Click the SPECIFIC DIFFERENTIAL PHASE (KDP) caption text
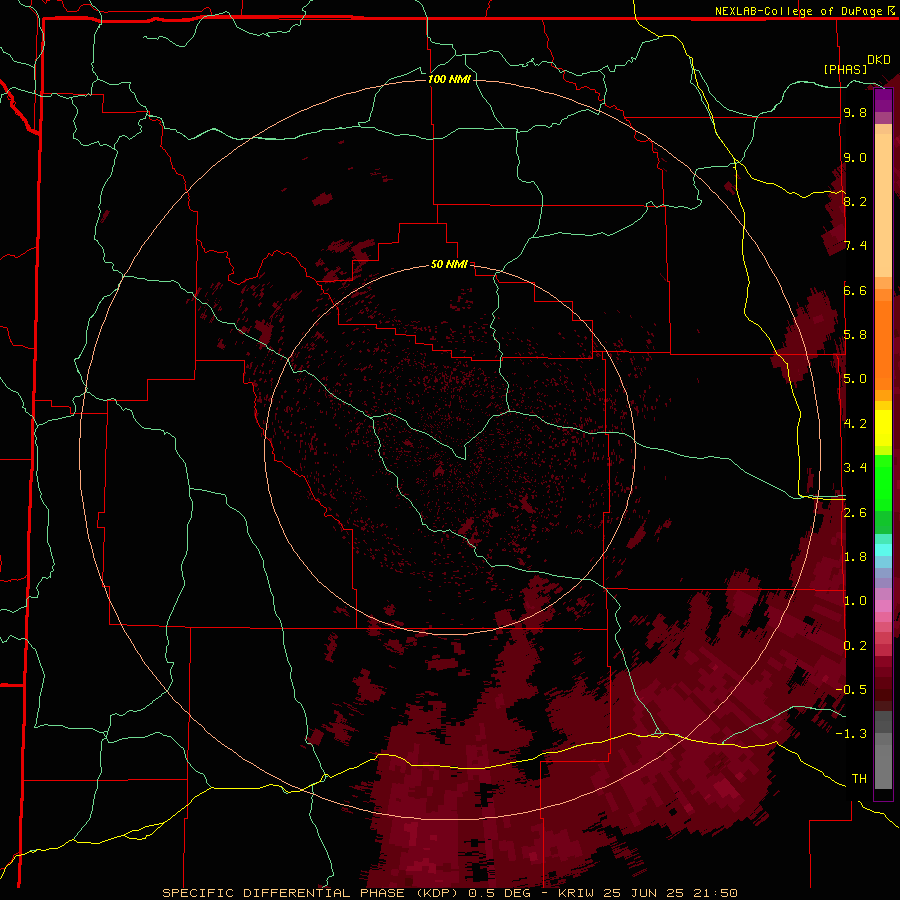This screenshot has width=900, height=900. [x=309, y=893]
